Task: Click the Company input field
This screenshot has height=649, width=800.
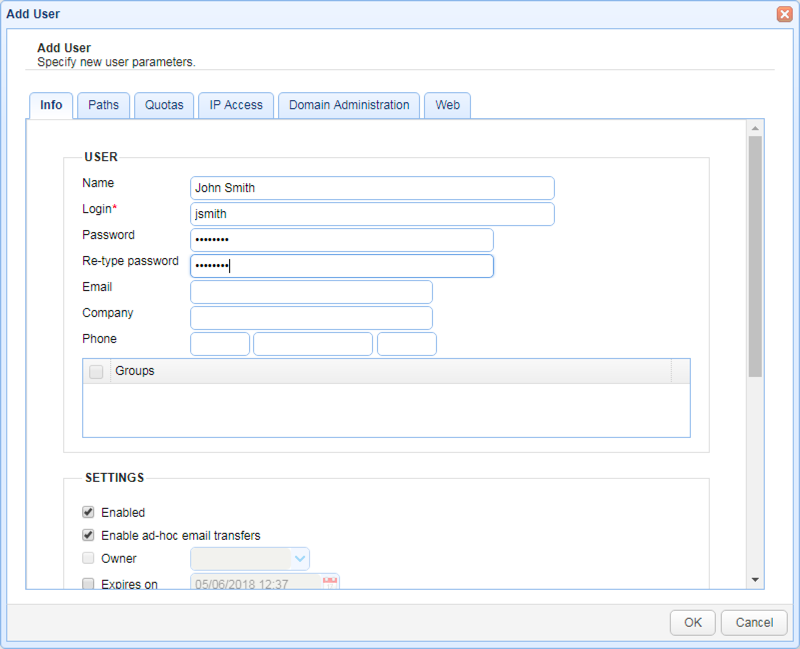Action: (x=310, y=318)
